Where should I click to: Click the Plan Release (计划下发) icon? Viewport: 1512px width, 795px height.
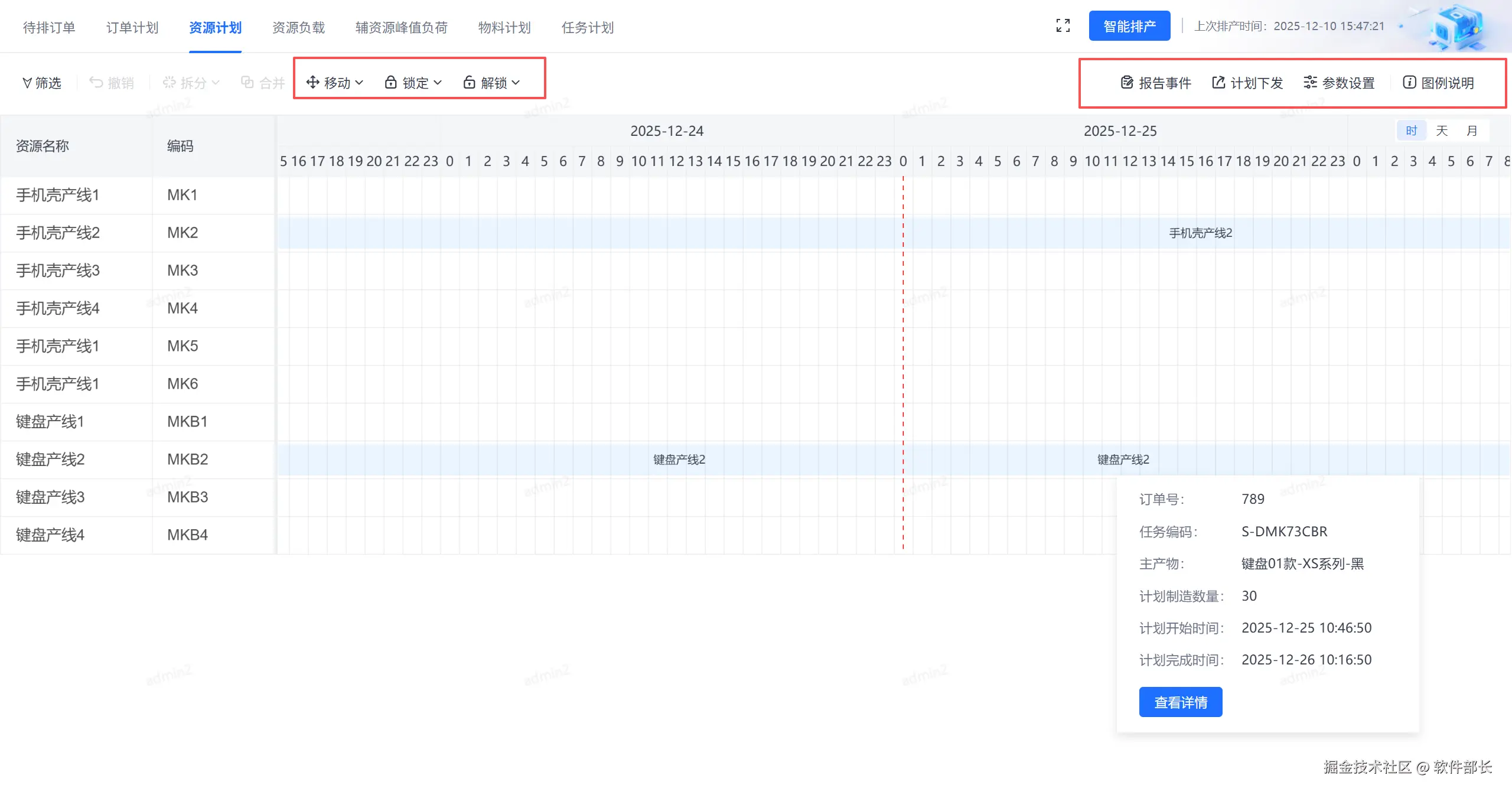(1218, 82)
